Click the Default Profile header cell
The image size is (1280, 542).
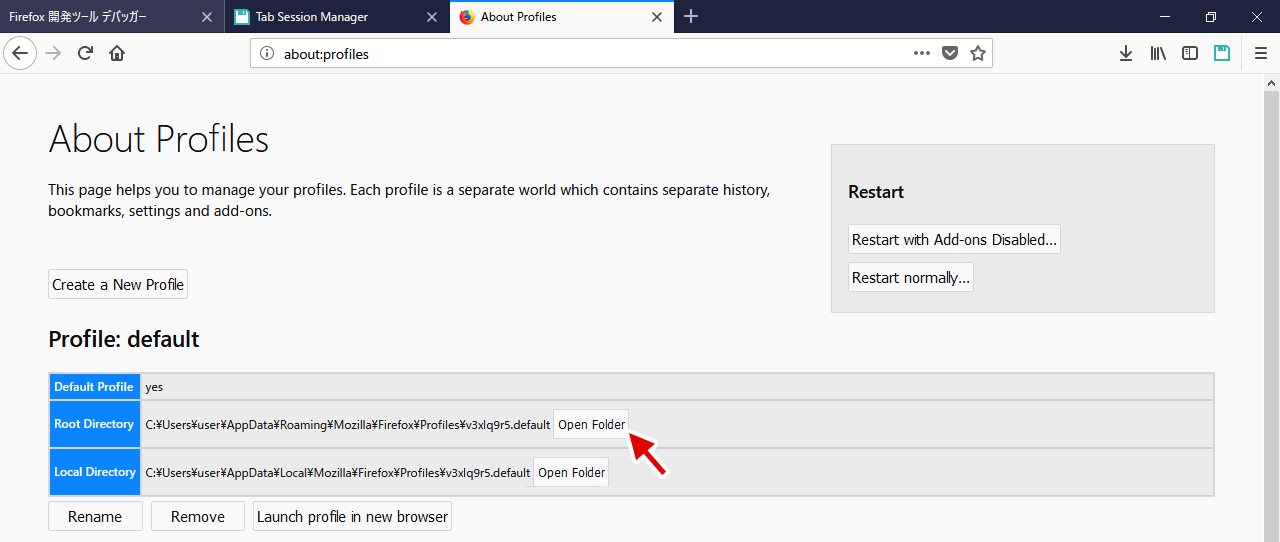[94, 387]
